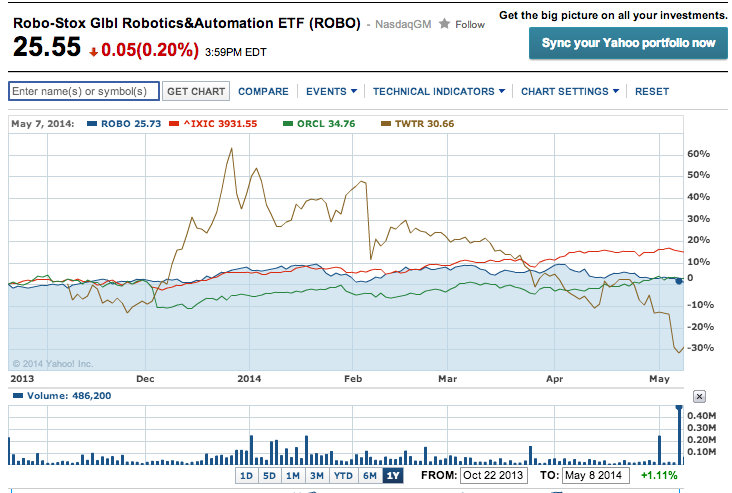Click the +1.11% percentage change value

pos(659,475)
